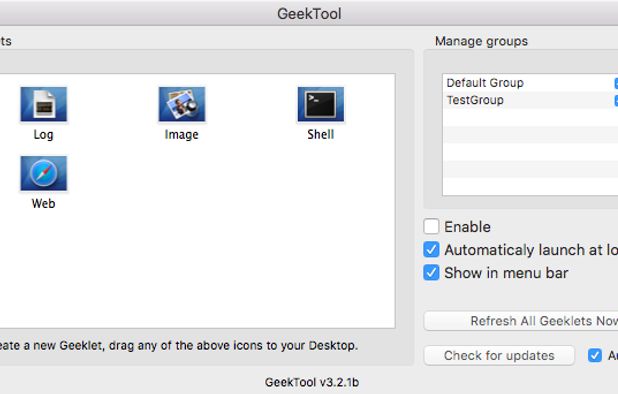
Task: Select the Log geeklet icon
Action: point(43,104)
